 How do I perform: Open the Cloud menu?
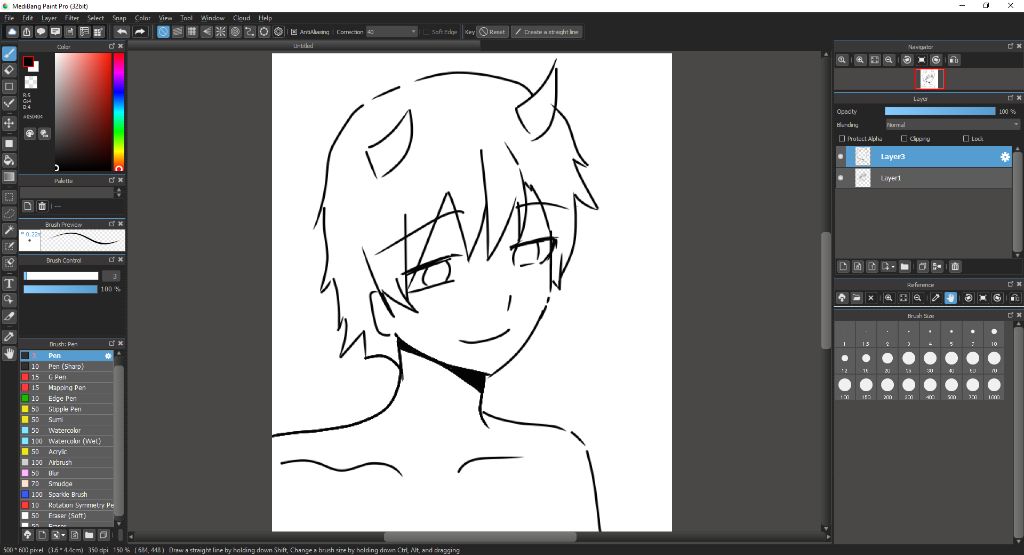(x=242, y=18)
